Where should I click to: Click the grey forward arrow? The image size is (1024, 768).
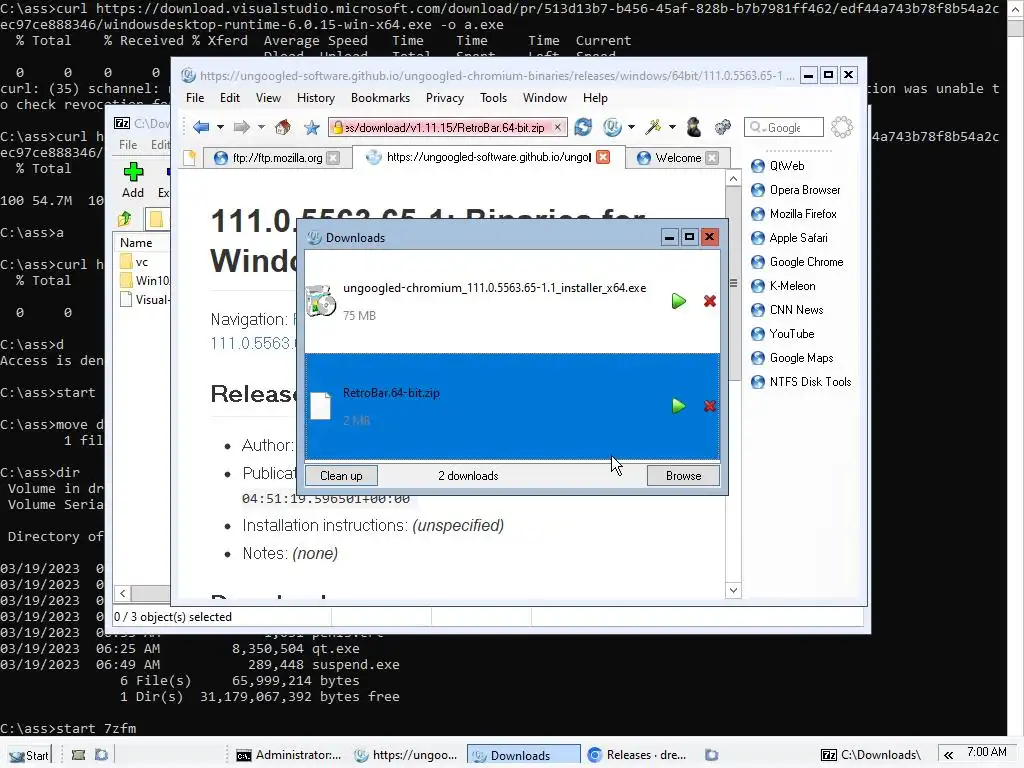click(x=242, y=127)
